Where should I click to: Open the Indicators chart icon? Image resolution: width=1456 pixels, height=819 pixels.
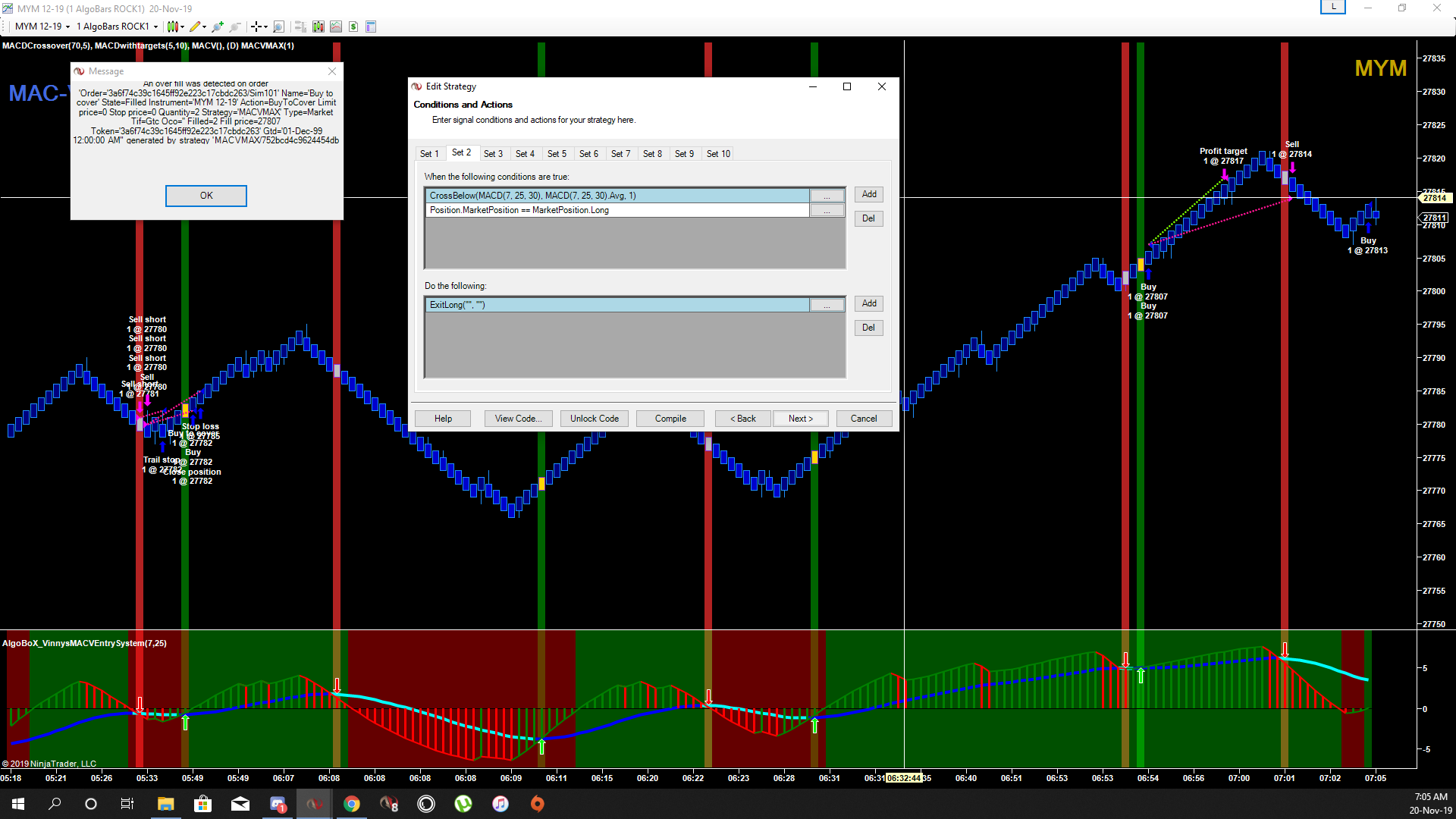point(336,27)
